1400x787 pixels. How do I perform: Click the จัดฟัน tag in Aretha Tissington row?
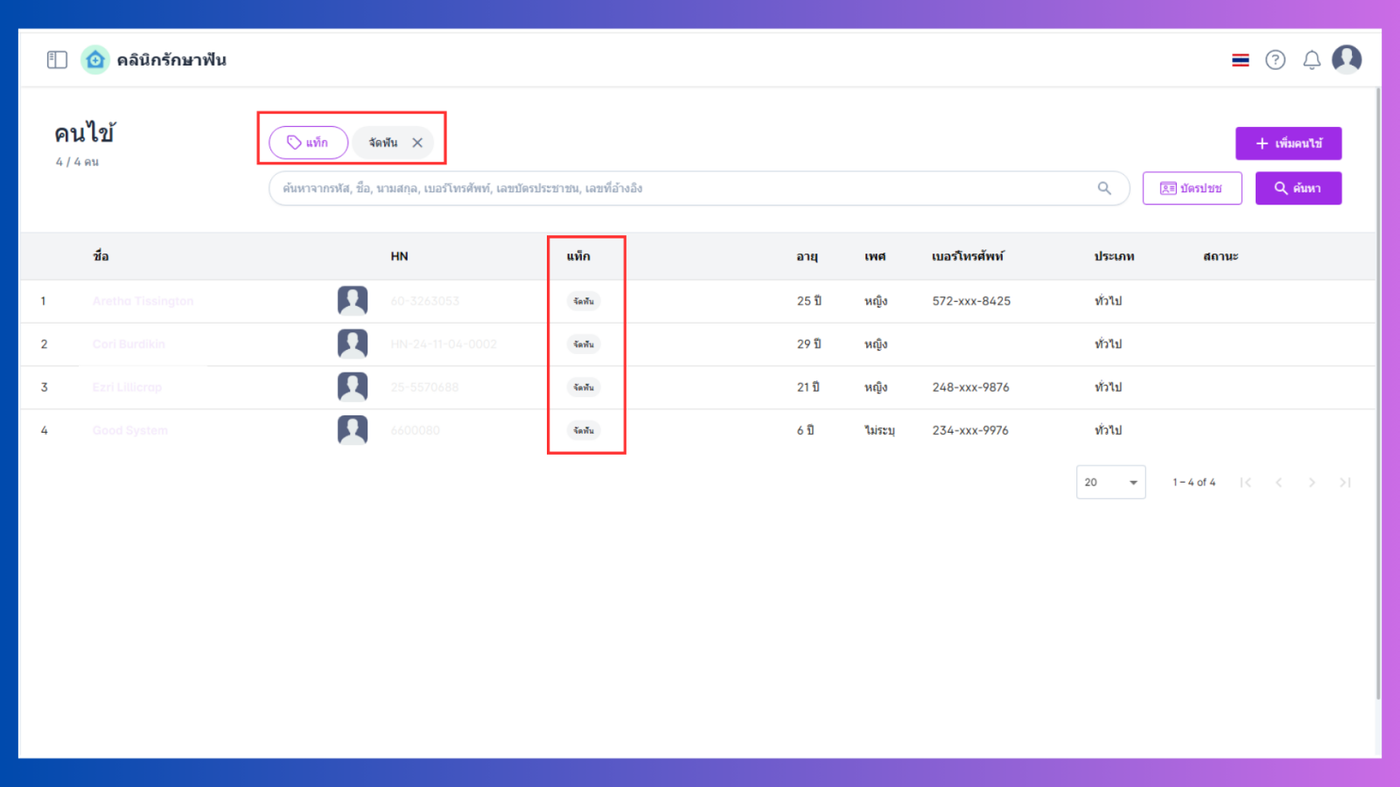tap(583, 301)
